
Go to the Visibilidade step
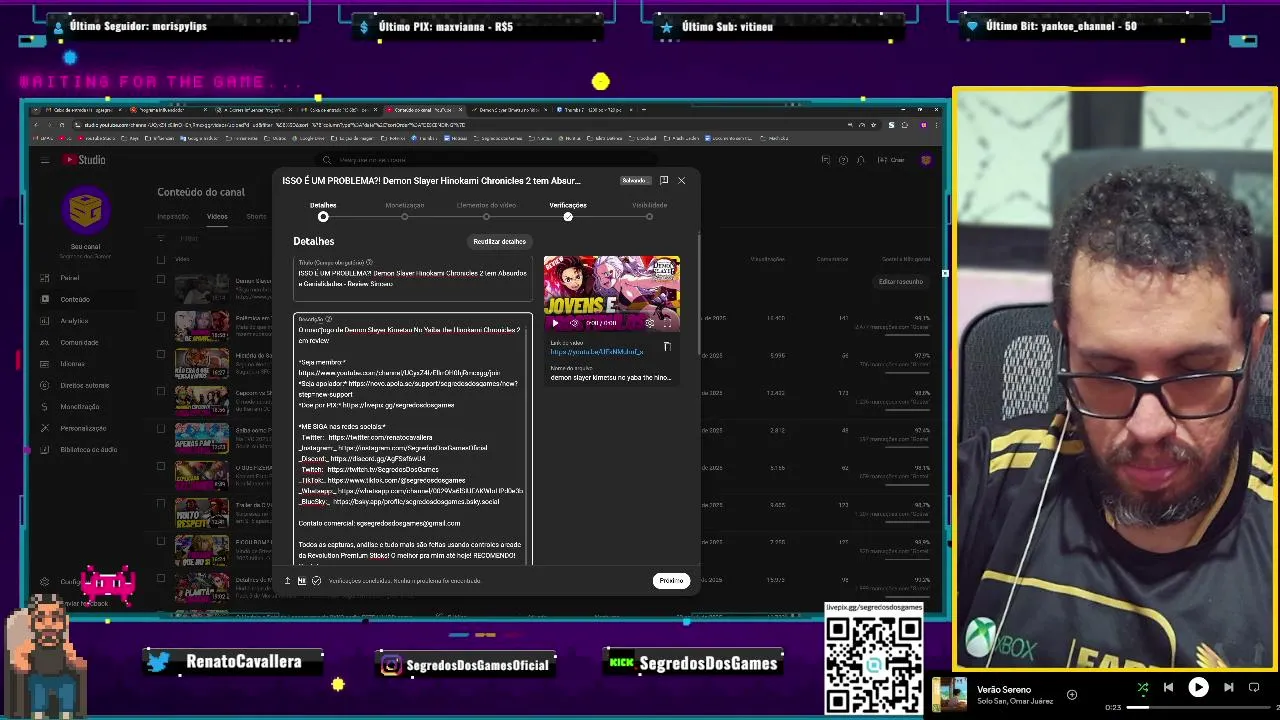click(x=649, y=210)
